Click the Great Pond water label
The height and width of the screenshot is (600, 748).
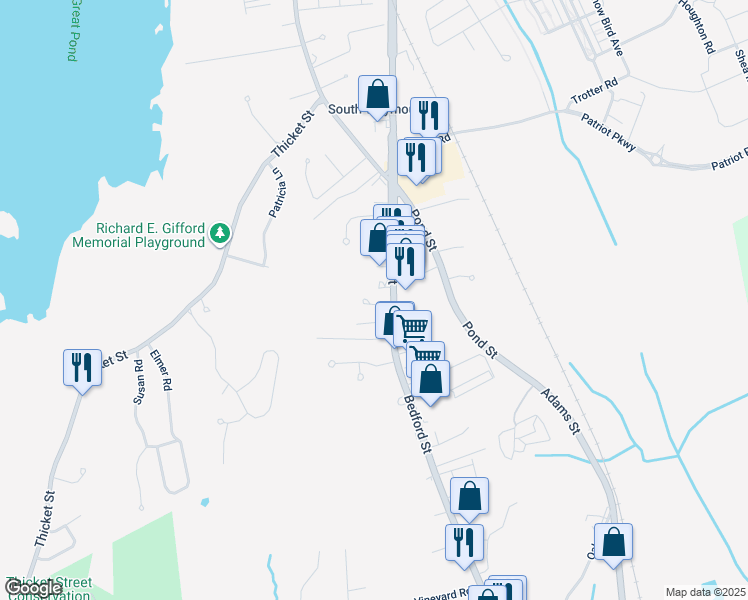[x=73, y=31]
